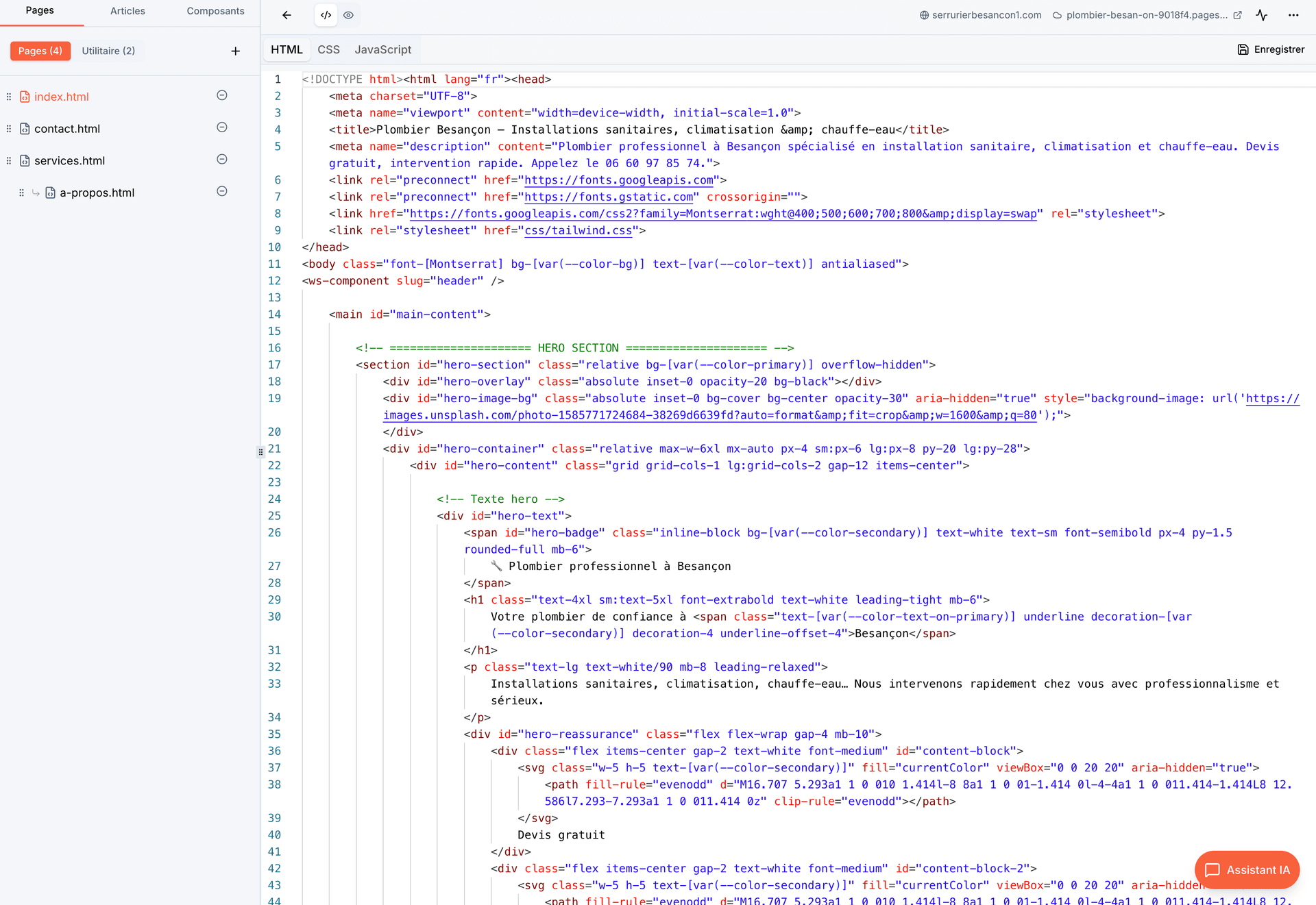
Task: Follow the fonts.gstatic.com preconnect link
Action: (x=609, y=197)
